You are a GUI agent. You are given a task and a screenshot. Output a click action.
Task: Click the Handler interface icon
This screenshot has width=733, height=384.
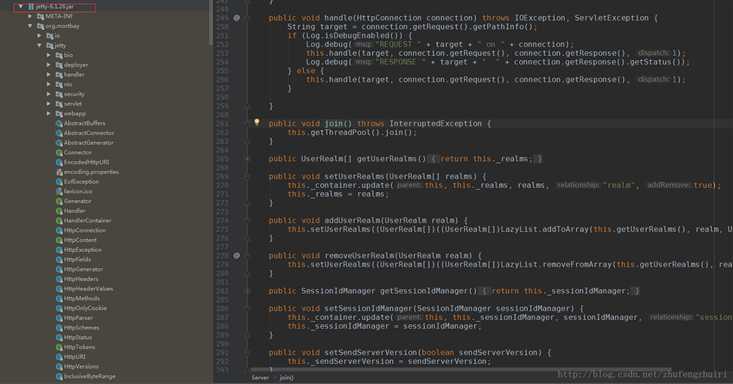(x=59, y=211)
